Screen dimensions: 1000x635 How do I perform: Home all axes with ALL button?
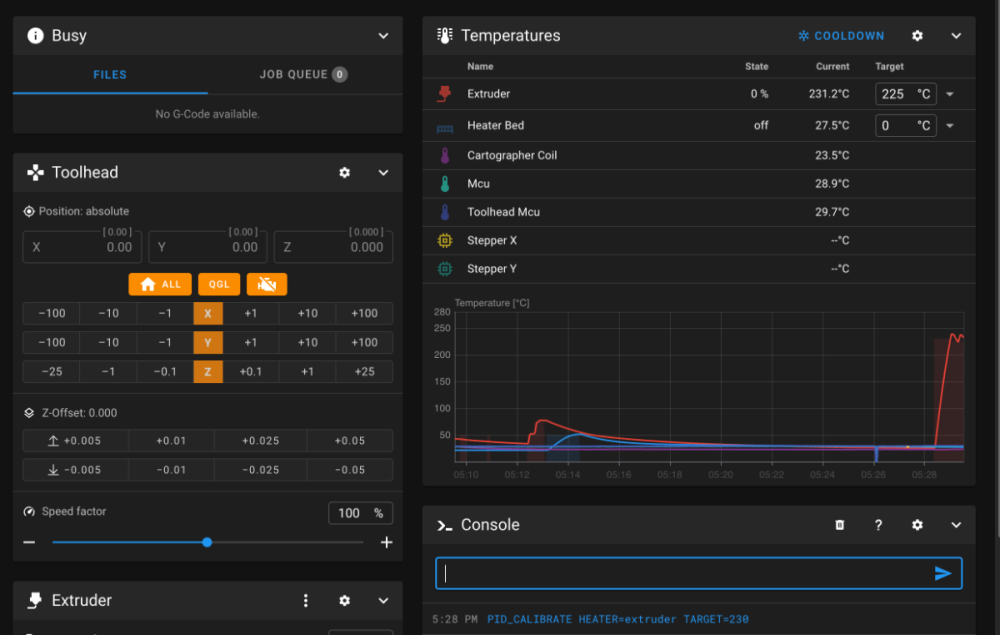coord(160,284)
